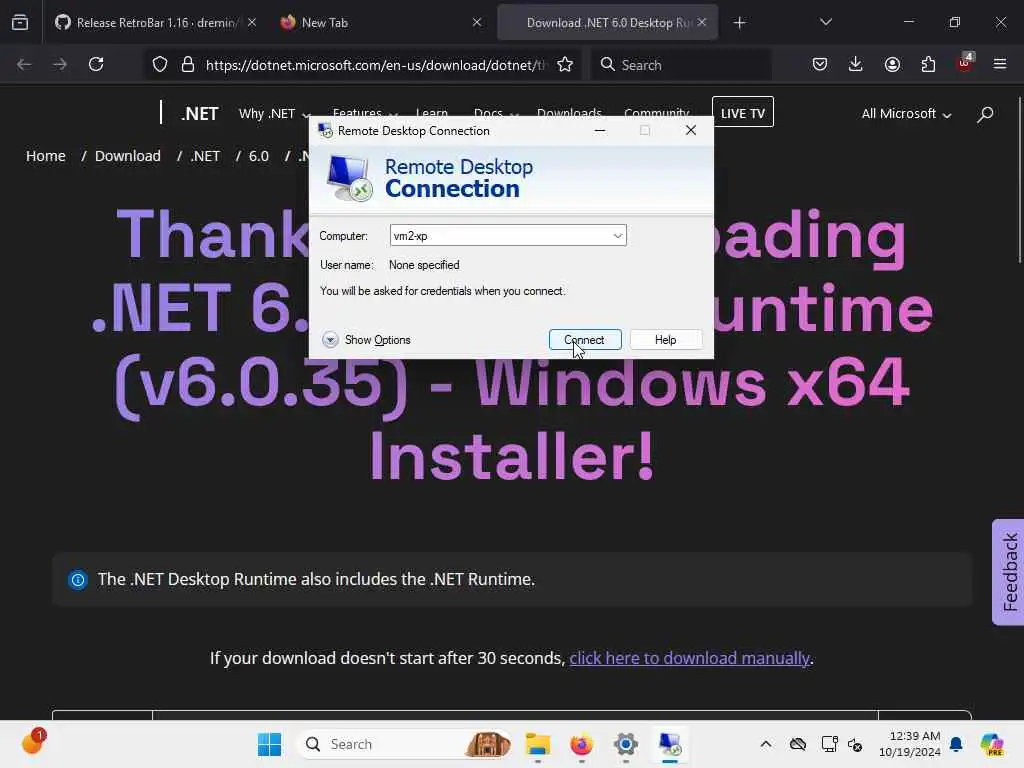The height and width of the screenshot is (768, 1024).
Task: Reload the current page
Action: [x=96, y=65]
